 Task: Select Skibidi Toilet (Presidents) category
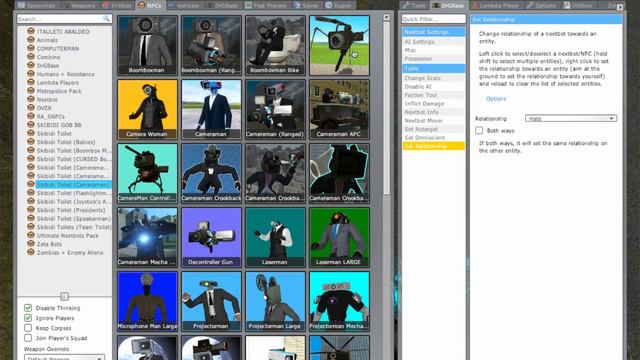pyautogui.click(x=71, y=210)
